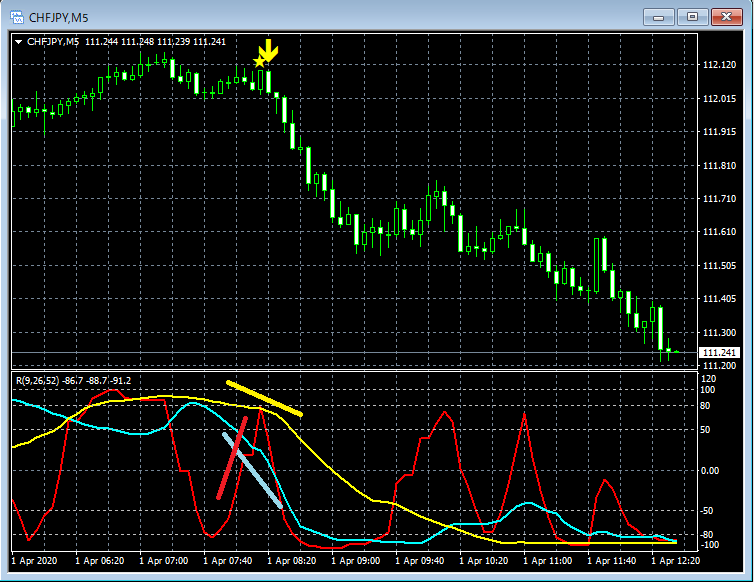This screenshot has width=754, height=582.
Task: Select the yellow down arrow sell signal
Action: (x=268, y=51)
